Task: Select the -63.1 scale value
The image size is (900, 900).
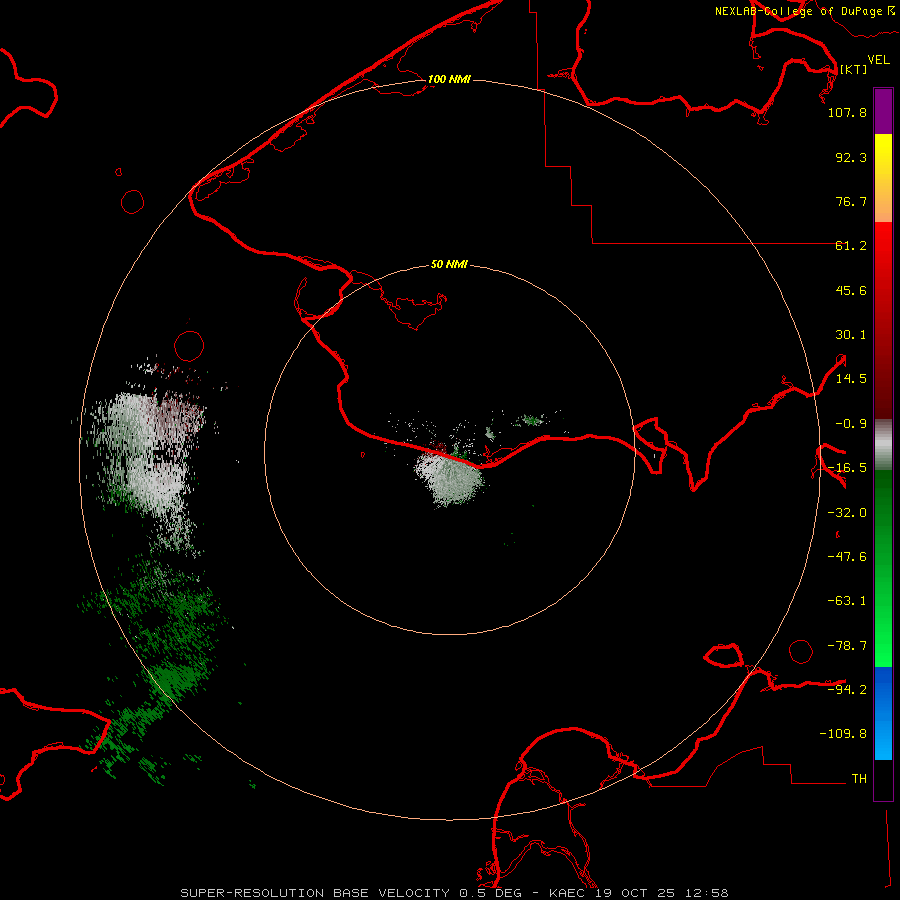Action: click(x=847, y=601)
